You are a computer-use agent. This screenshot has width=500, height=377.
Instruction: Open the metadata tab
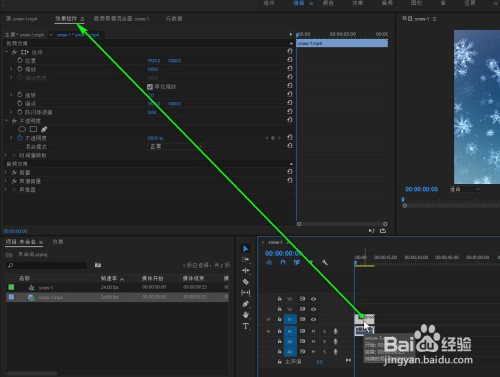(174, 19)
